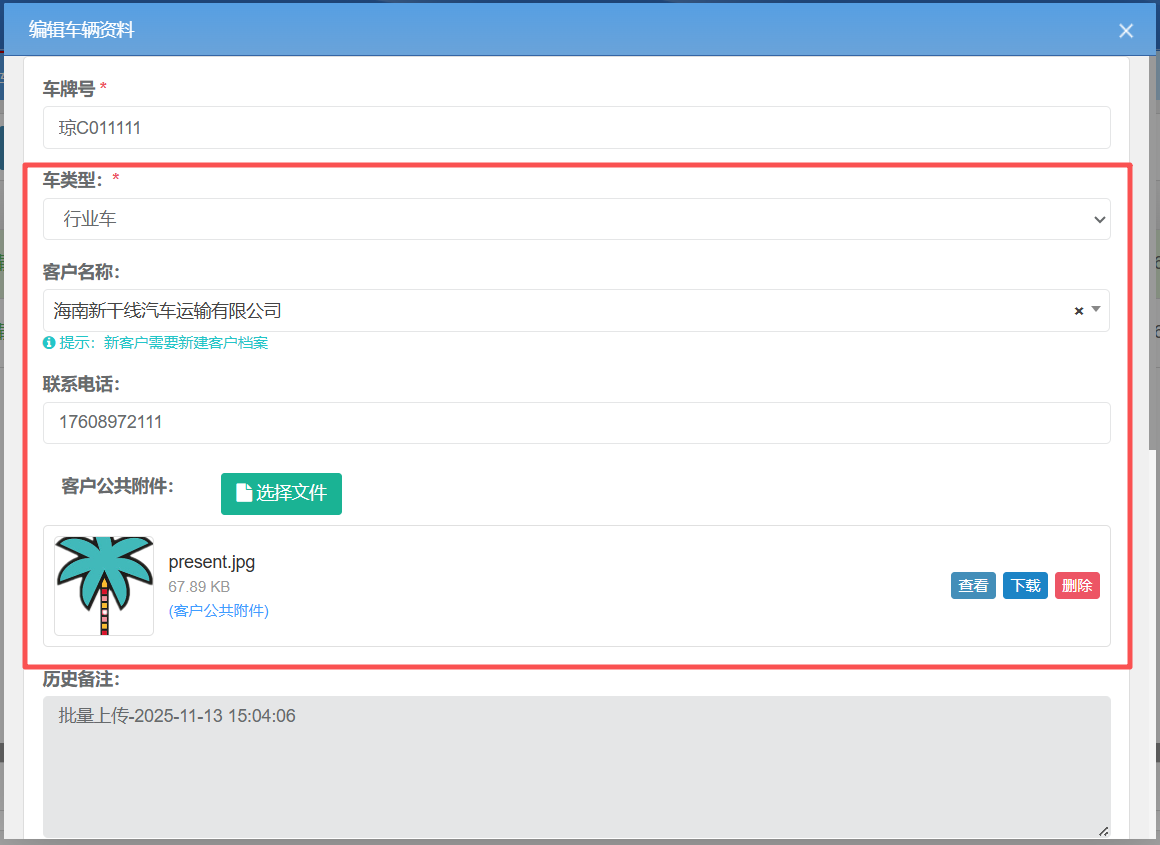Open the 车类型 vehicle type dropdown
The height and width of the screenshot is (845, 1160).
(x=576, y=219)
